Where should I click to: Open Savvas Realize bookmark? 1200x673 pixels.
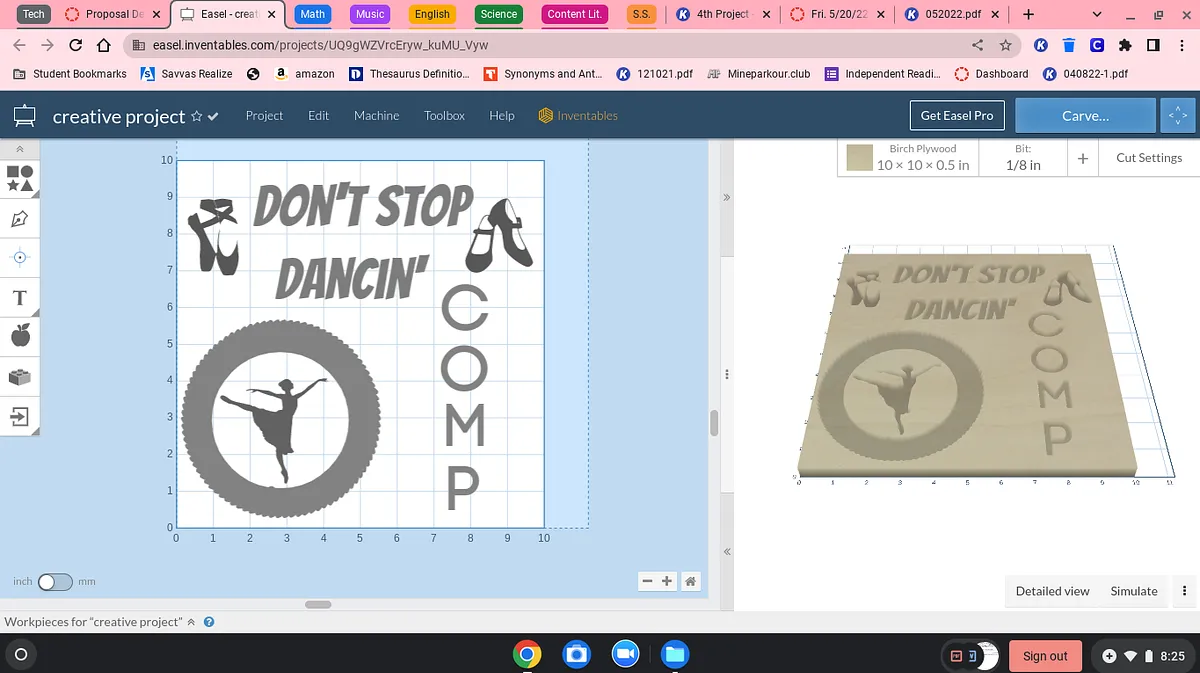pyautogui.click(x=187, y=74)
